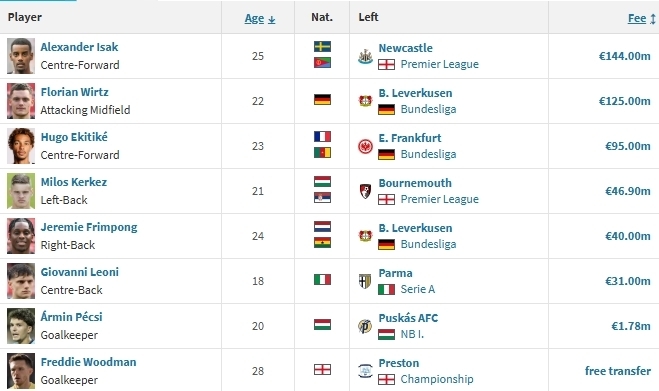
Task: Open the Puskás AFC club page
Action: tap(408, 318)
